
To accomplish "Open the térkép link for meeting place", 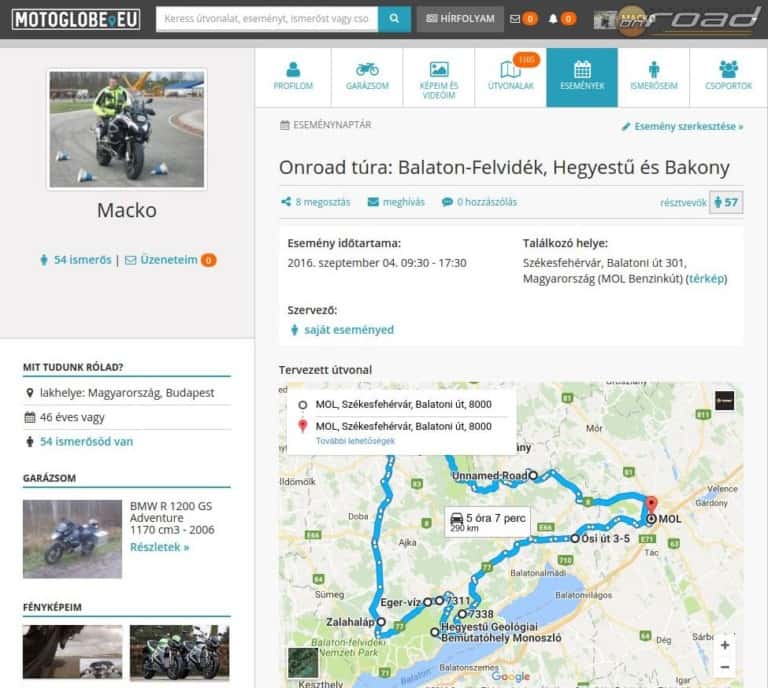I will pos(706,279).
